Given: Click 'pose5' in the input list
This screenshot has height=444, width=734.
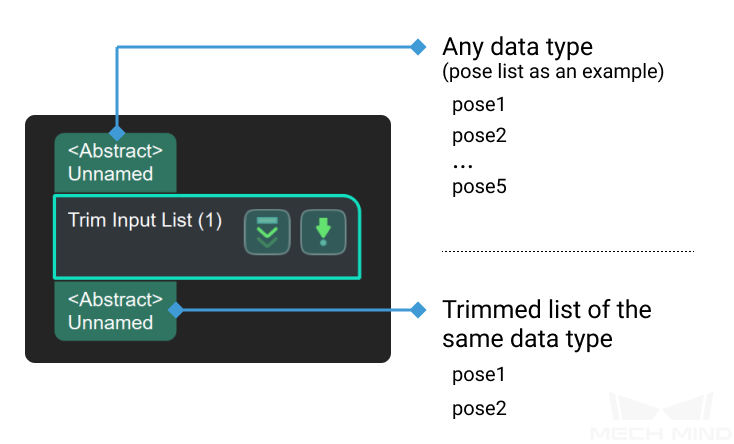Looking at the screenshot, I should 479,186.
